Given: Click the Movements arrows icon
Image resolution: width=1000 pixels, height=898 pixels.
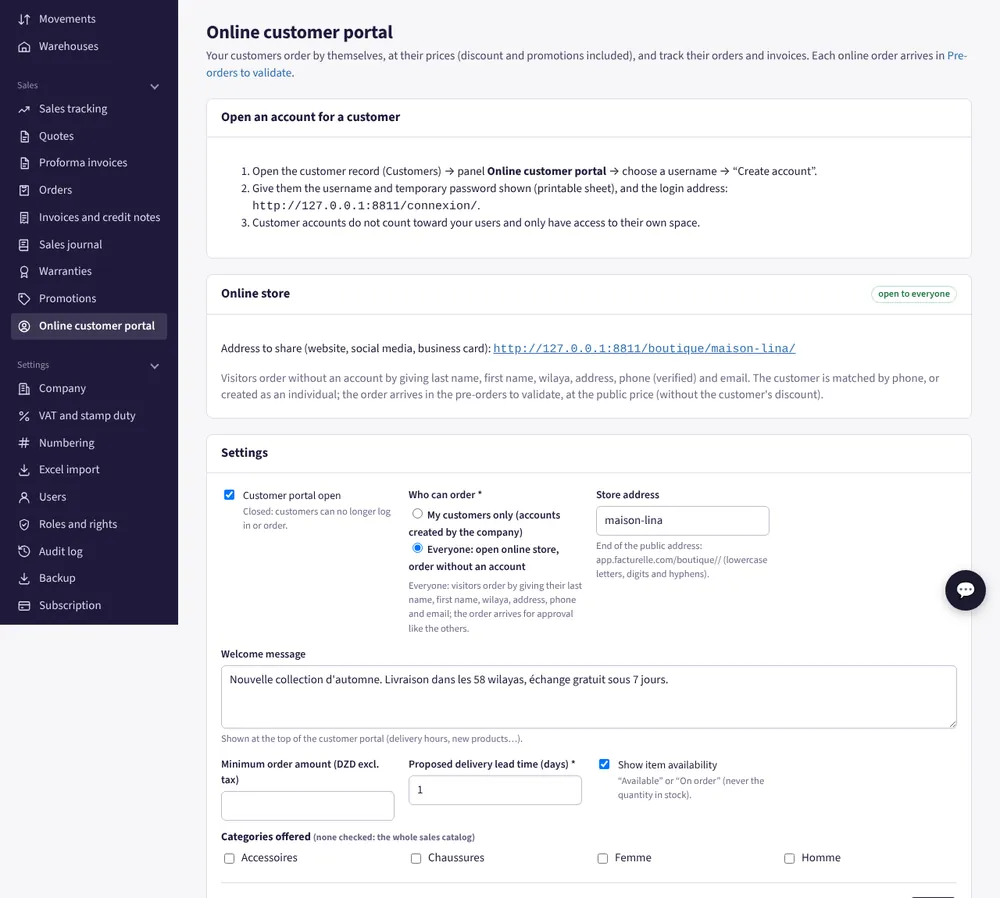Looking at the screenshot, I should 24,19.
